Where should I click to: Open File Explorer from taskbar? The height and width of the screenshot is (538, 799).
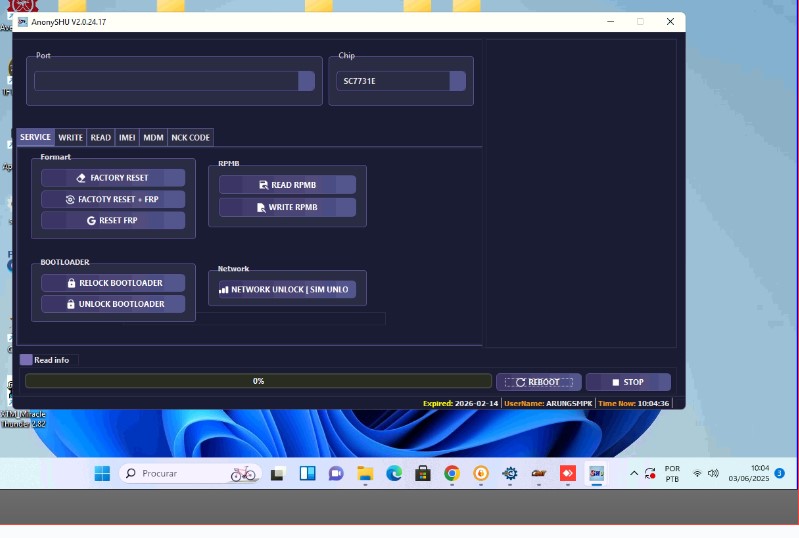pyautogui.click(x=365, y=474)
